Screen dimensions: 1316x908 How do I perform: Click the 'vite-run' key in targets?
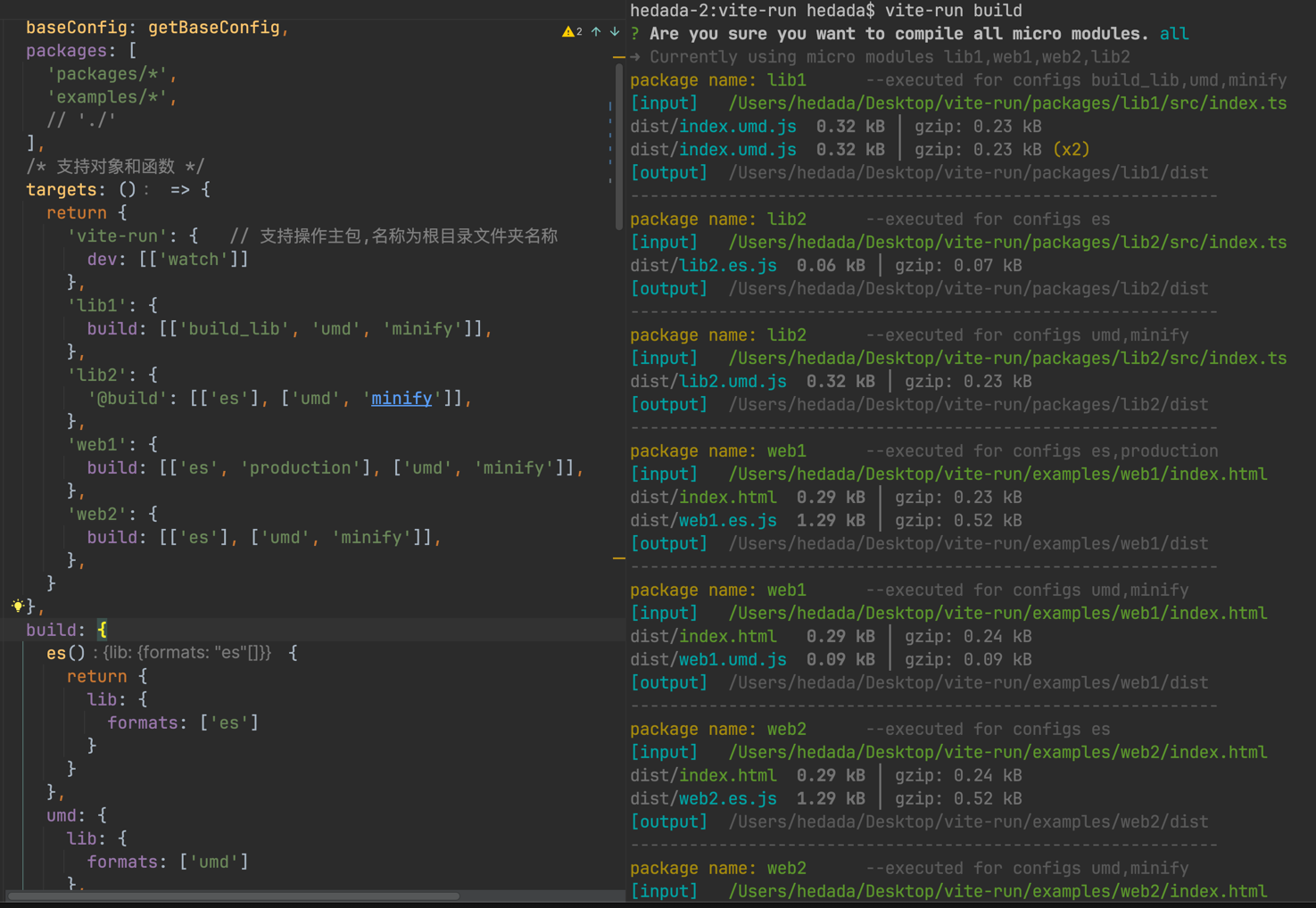point(118,236)
